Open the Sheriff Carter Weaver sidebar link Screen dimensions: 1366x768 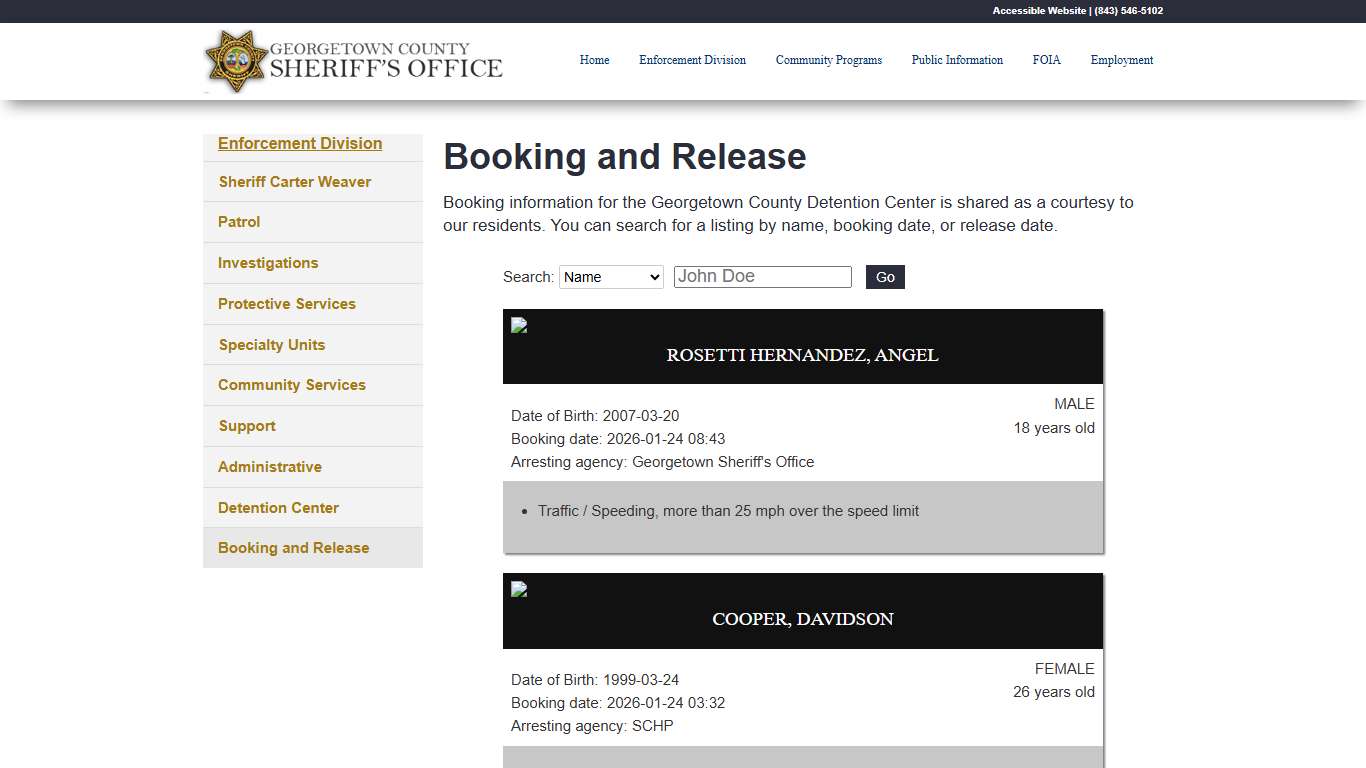[294, 181]
